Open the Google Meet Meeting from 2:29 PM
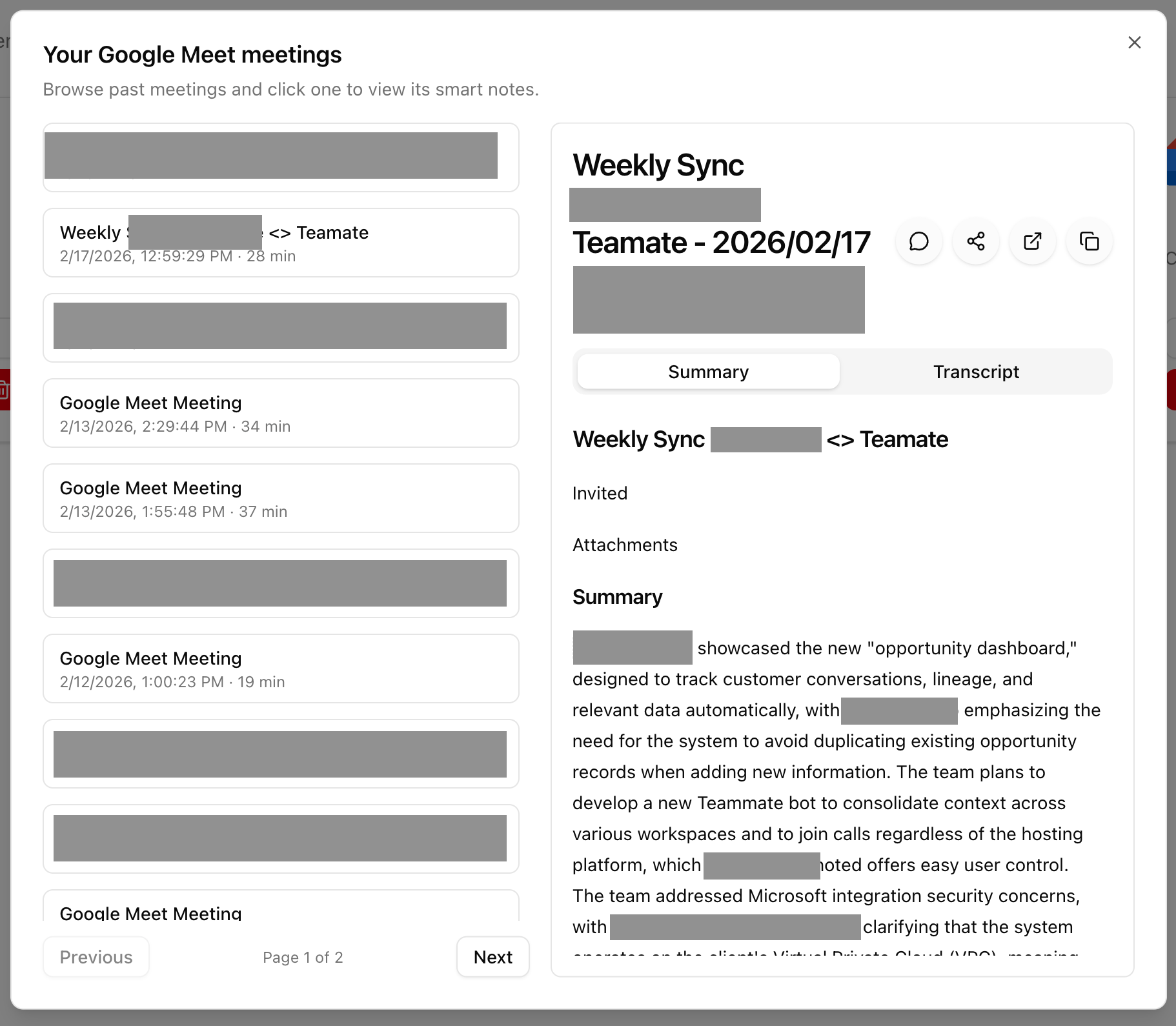The height and width of the screenshot is (1026, 1176). click(281, 413)
